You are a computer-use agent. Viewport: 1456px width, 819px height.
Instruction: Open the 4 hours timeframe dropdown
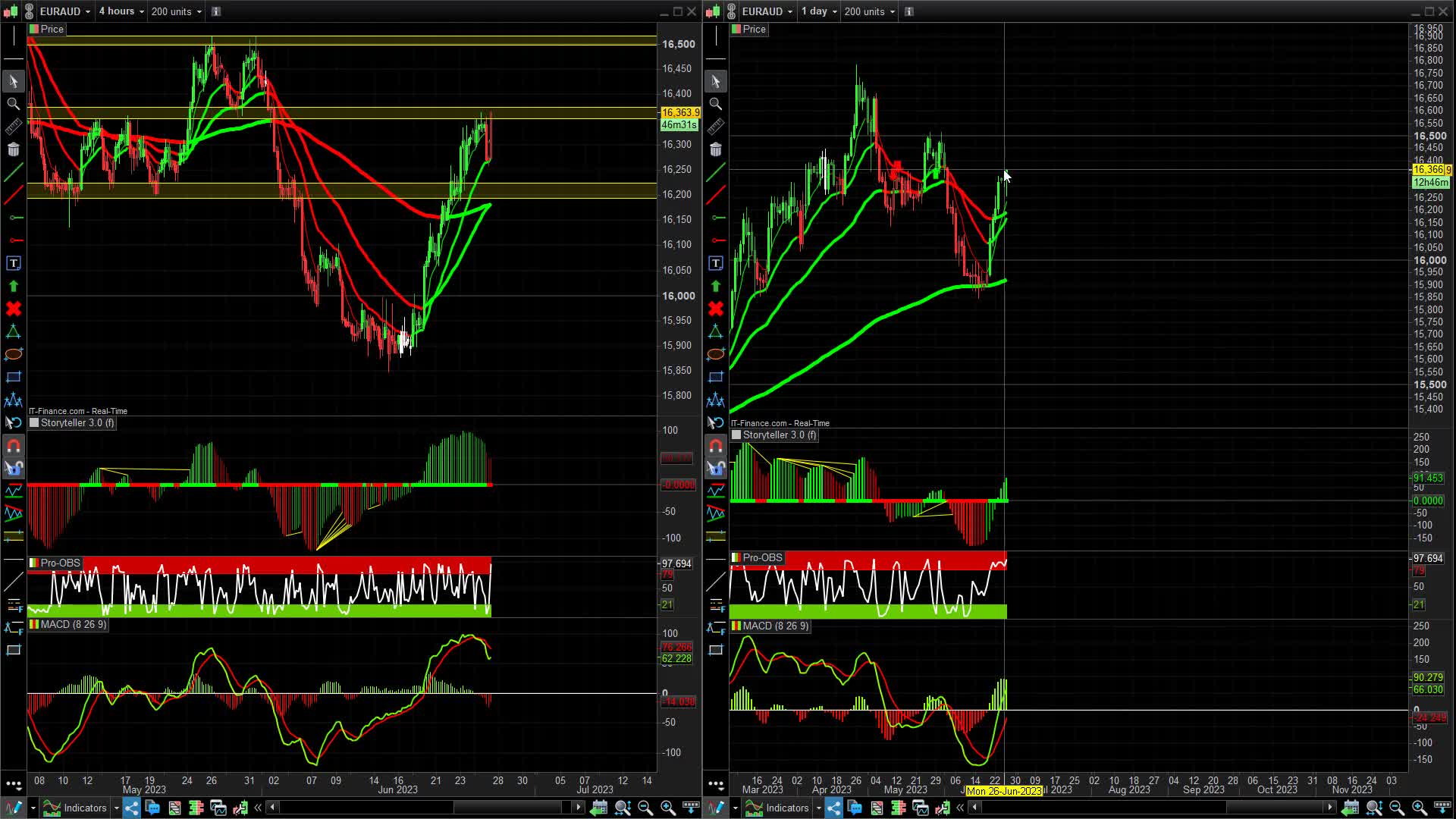tap(121, 11)
